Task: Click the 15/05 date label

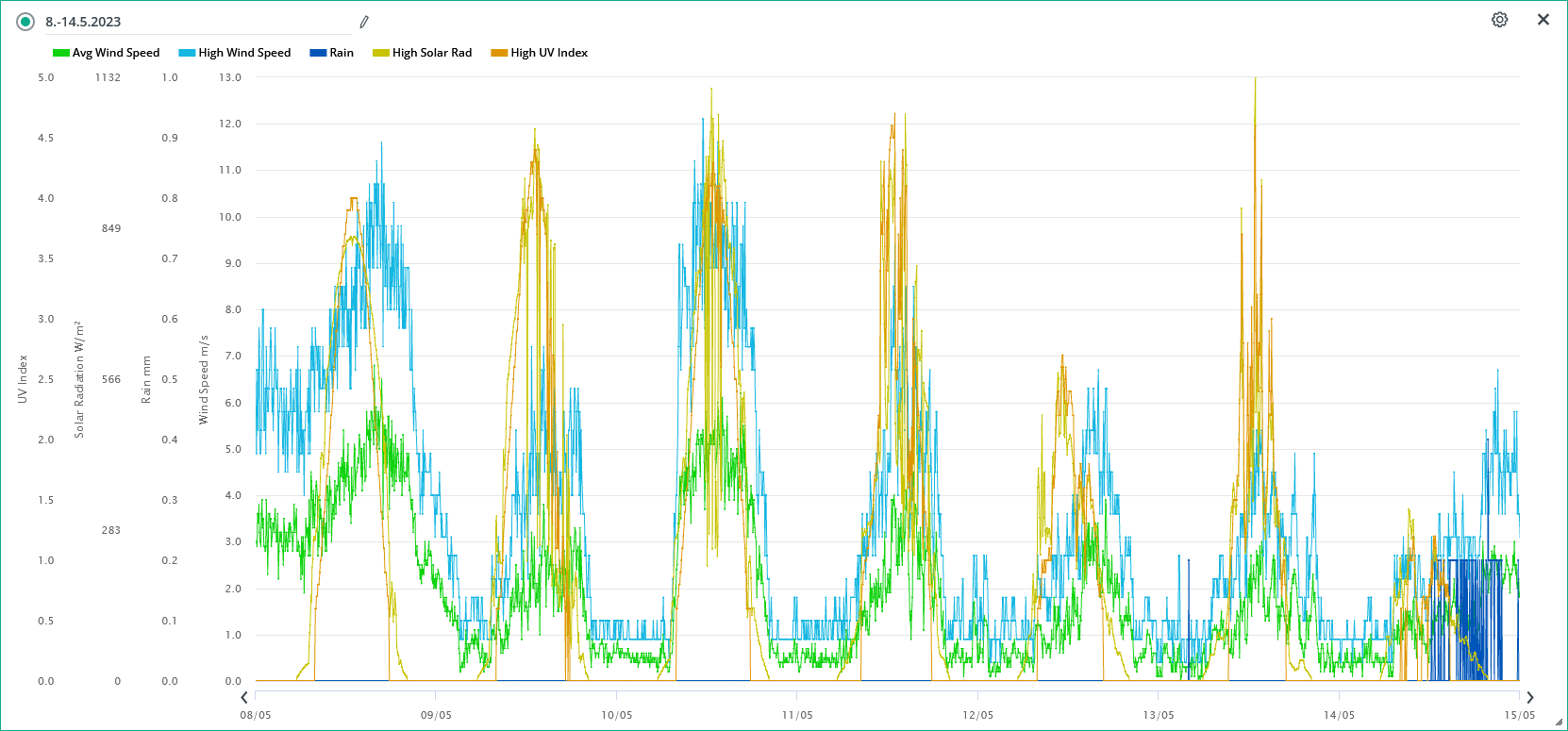Action: (1520, 715)
